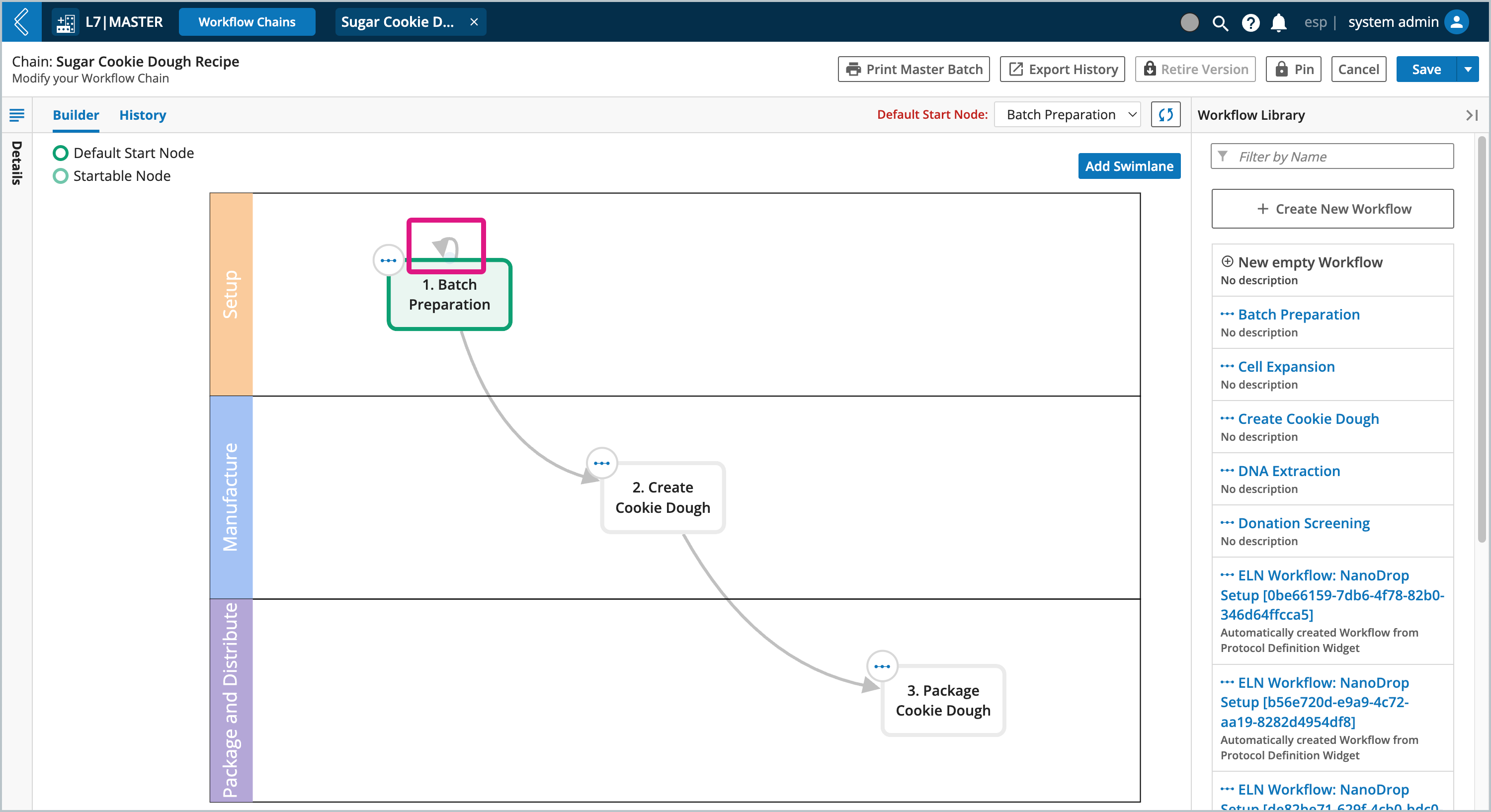The height and width of the screenshot is (812, 1491).
Task: Click the ellipsis icon on Package Cookie Dough node
Action: point(881,666)
